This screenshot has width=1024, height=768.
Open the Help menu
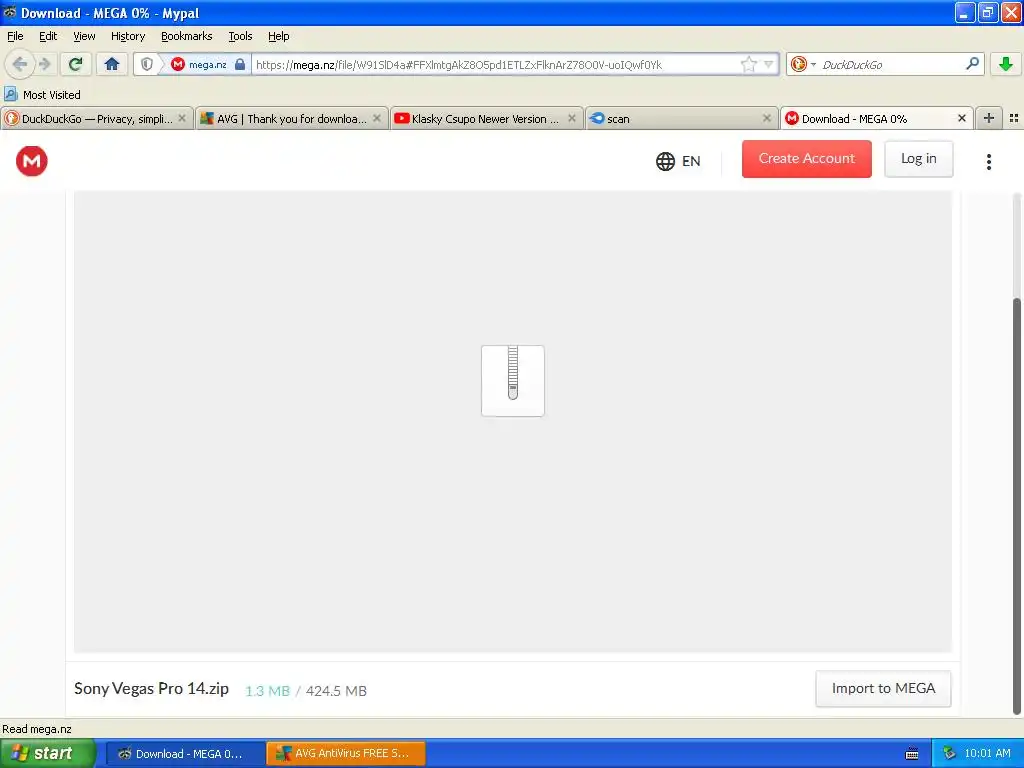tap(278, 36)
